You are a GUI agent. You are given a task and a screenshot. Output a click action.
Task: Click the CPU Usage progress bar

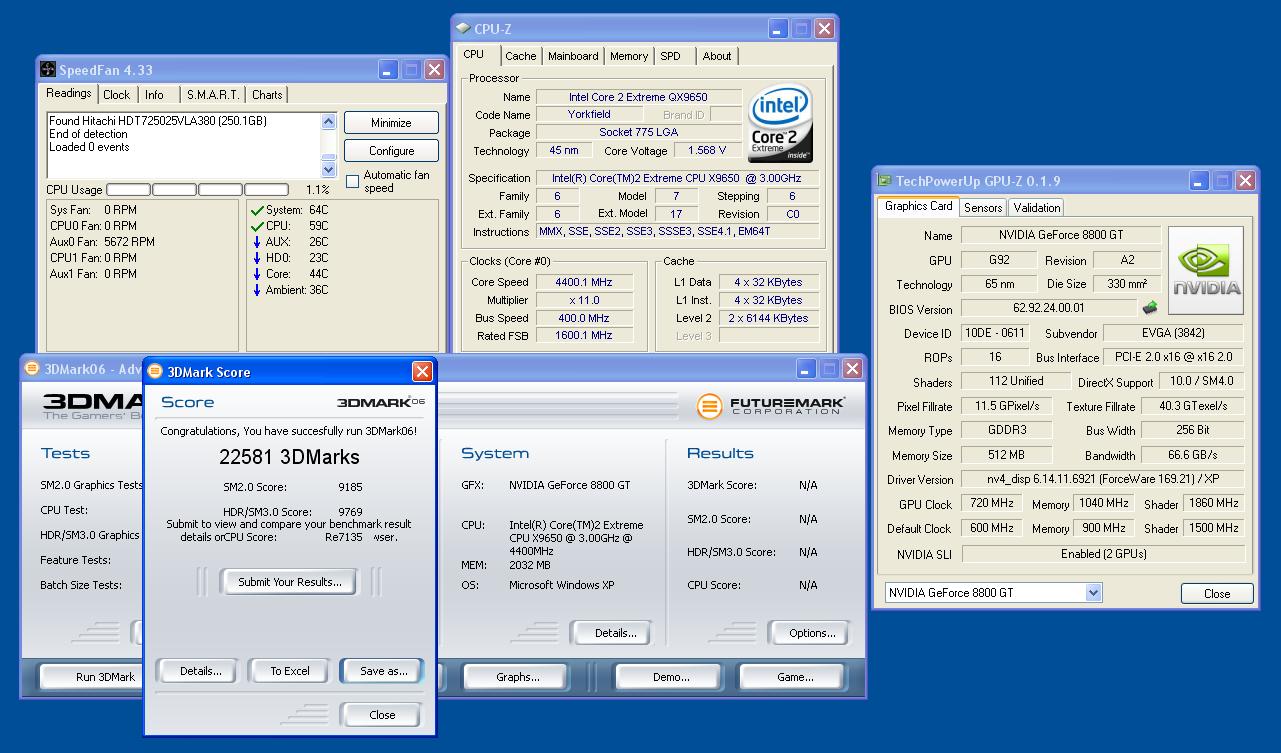point(197,190)
